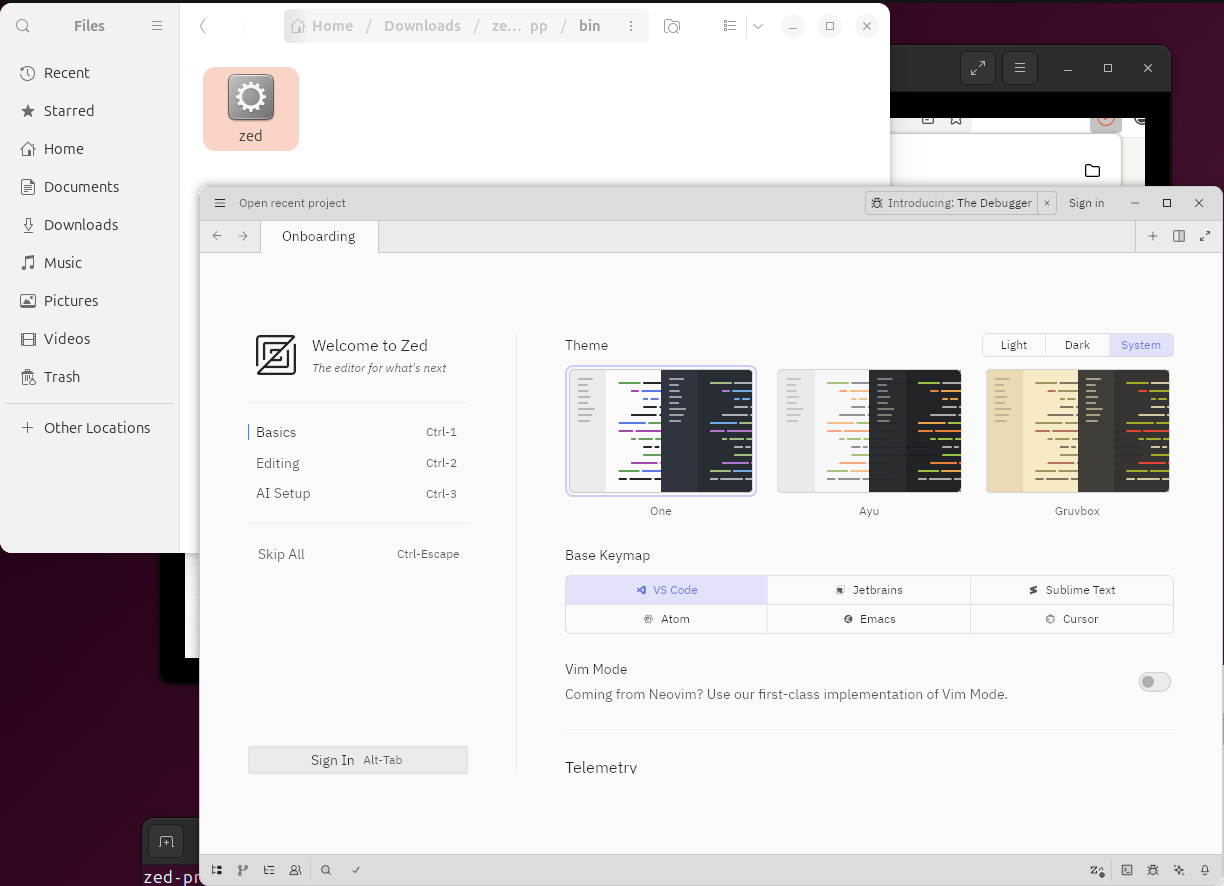Click Sign in on Zed title bar
Screen dimensions: 1224x886
[x=1086, y=203]
